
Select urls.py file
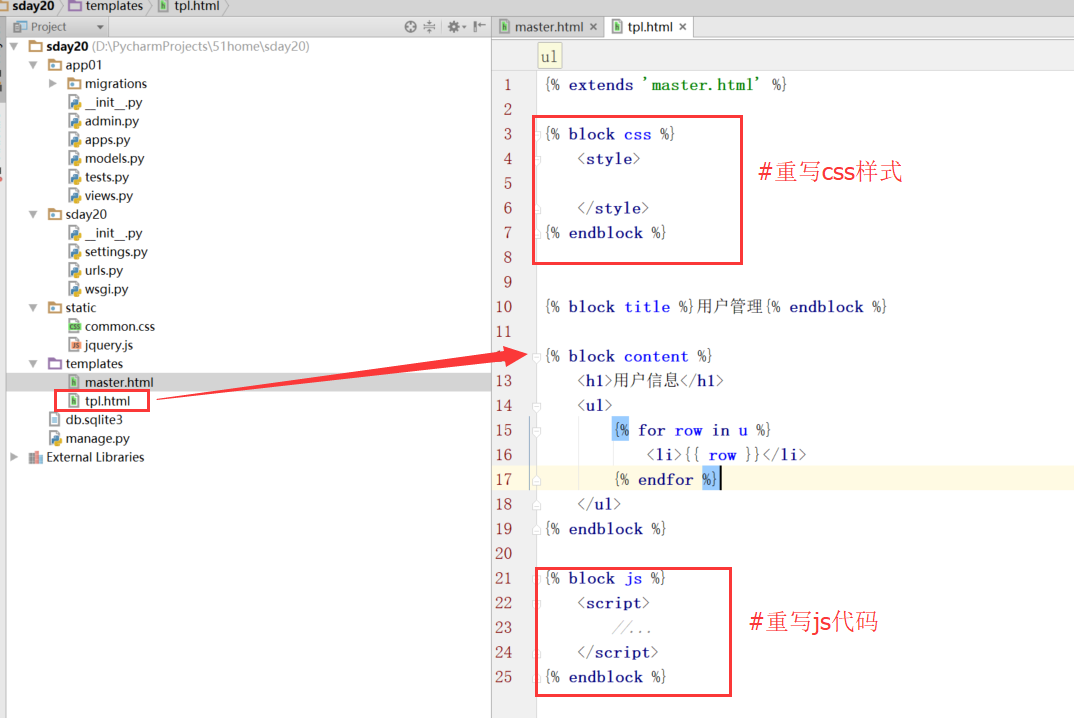pyautogui.click(x=104, y=270)
